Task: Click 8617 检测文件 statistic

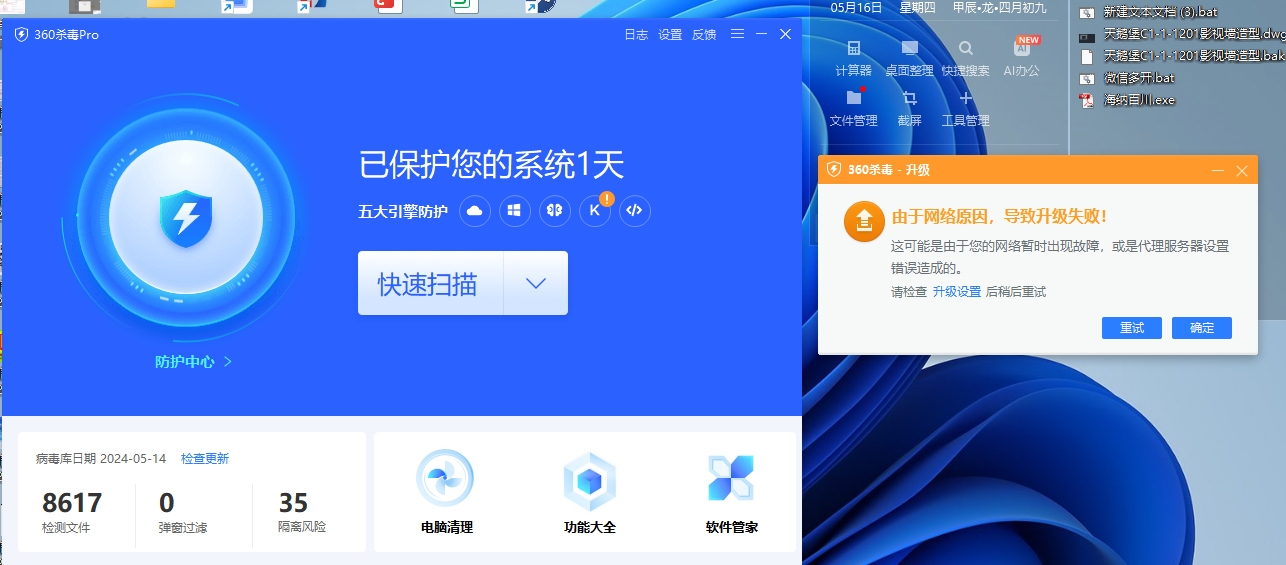Action: point(72,510)
